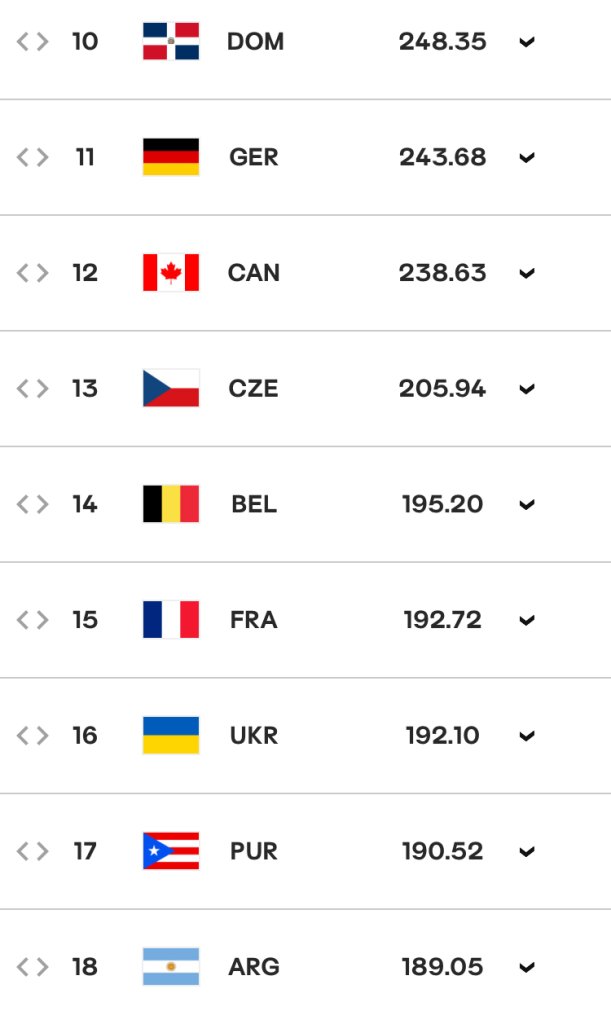This screenshot has width=611, height=1024.
Task: Click the Belgium flag icon
Action: click(171, 504)
